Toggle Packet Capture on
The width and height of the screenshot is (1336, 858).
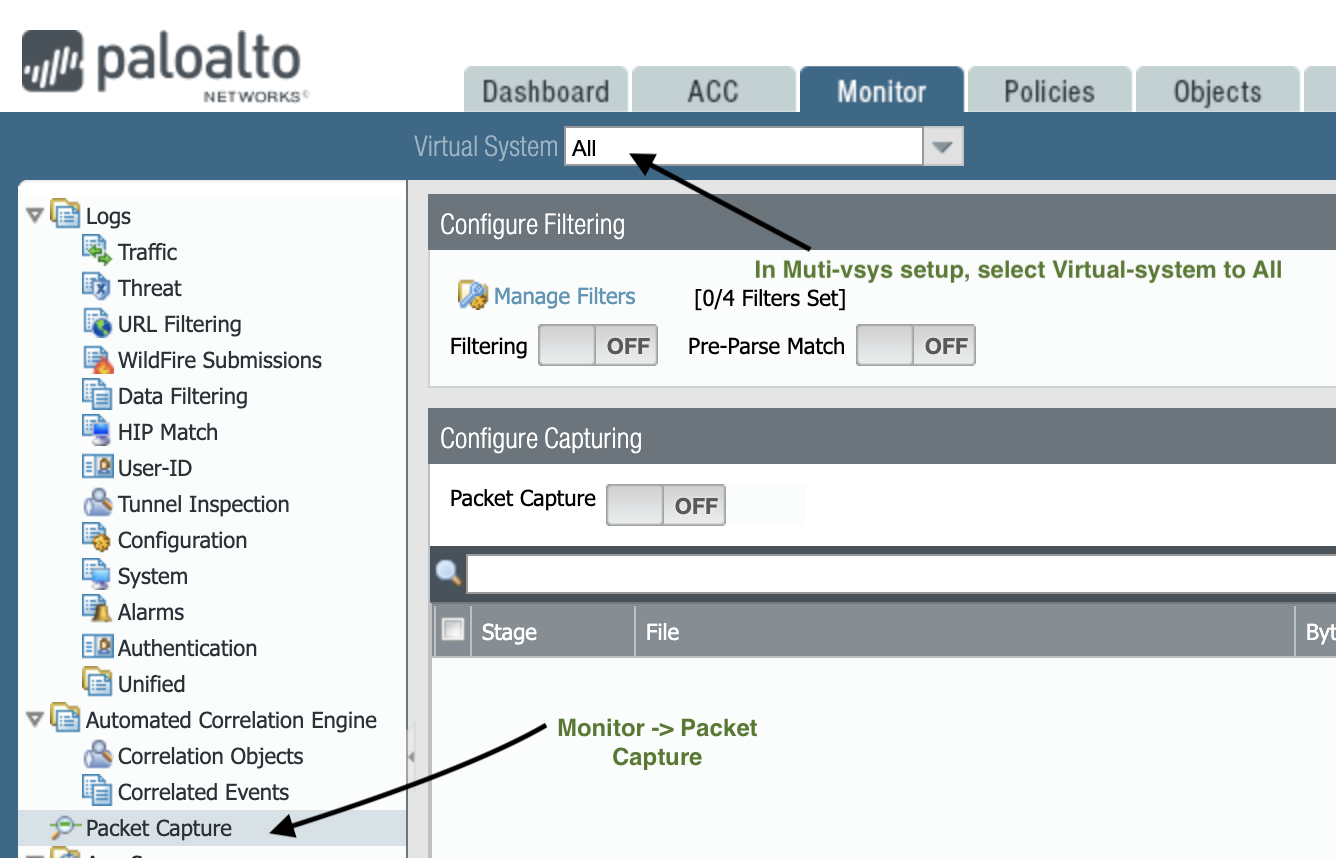point(666,505)
